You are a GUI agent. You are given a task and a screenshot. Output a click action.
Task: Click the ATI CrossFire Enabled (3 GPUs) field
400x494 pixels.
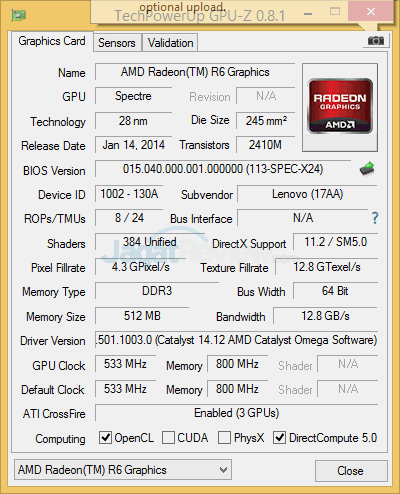click(236, 413)
